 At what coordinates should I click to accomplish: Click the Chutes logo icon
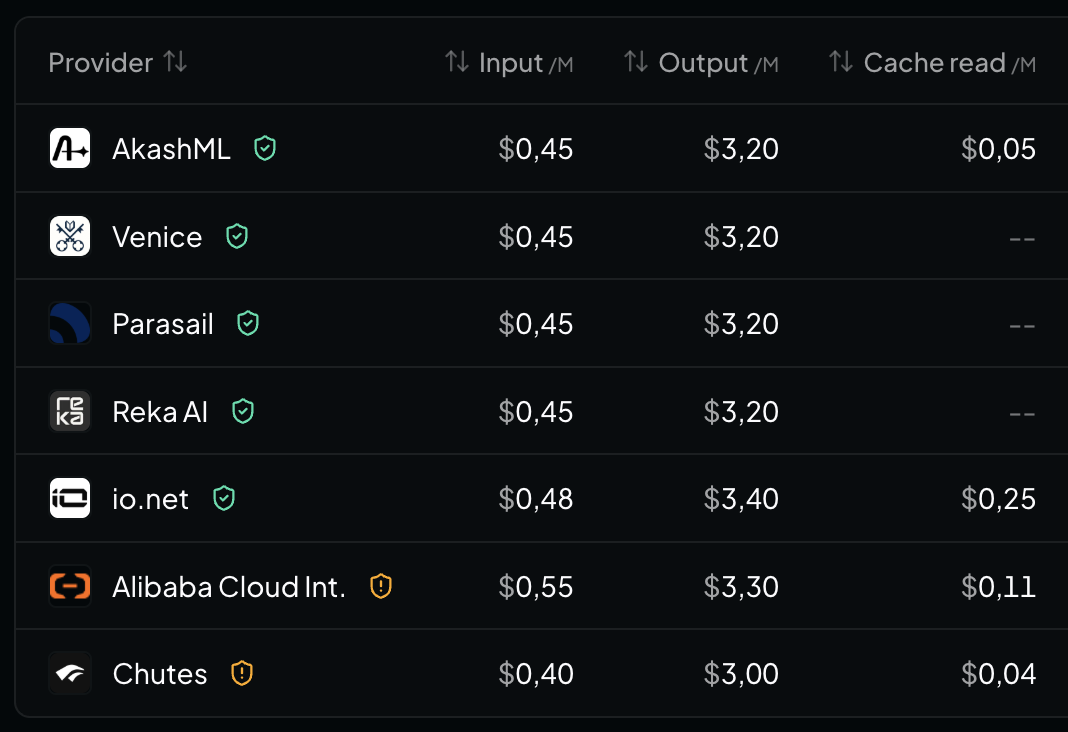(x=70, y=673)
